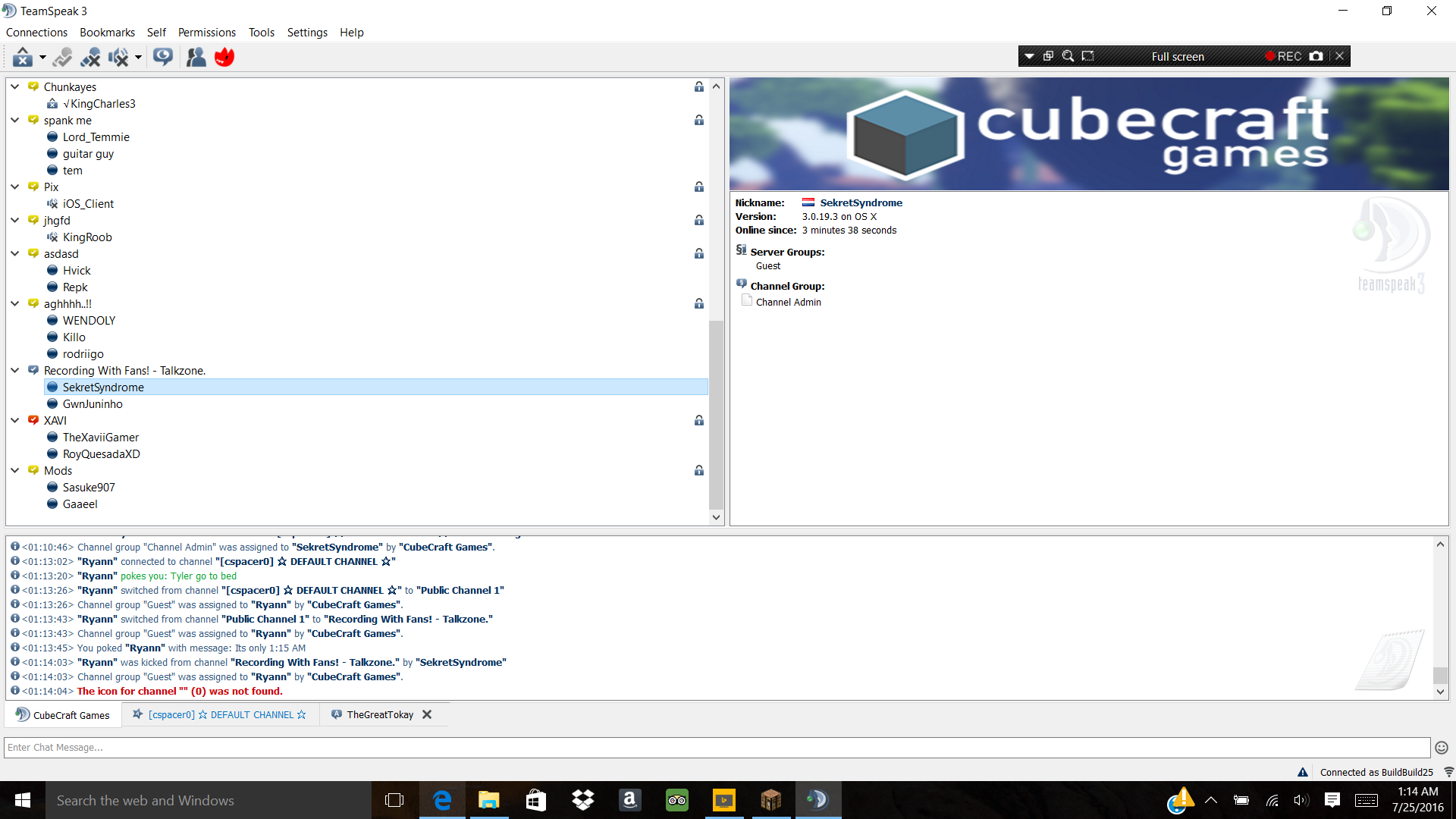
Task: Click recorder overlay magnifier icon
Action: tap(1068, 56)
